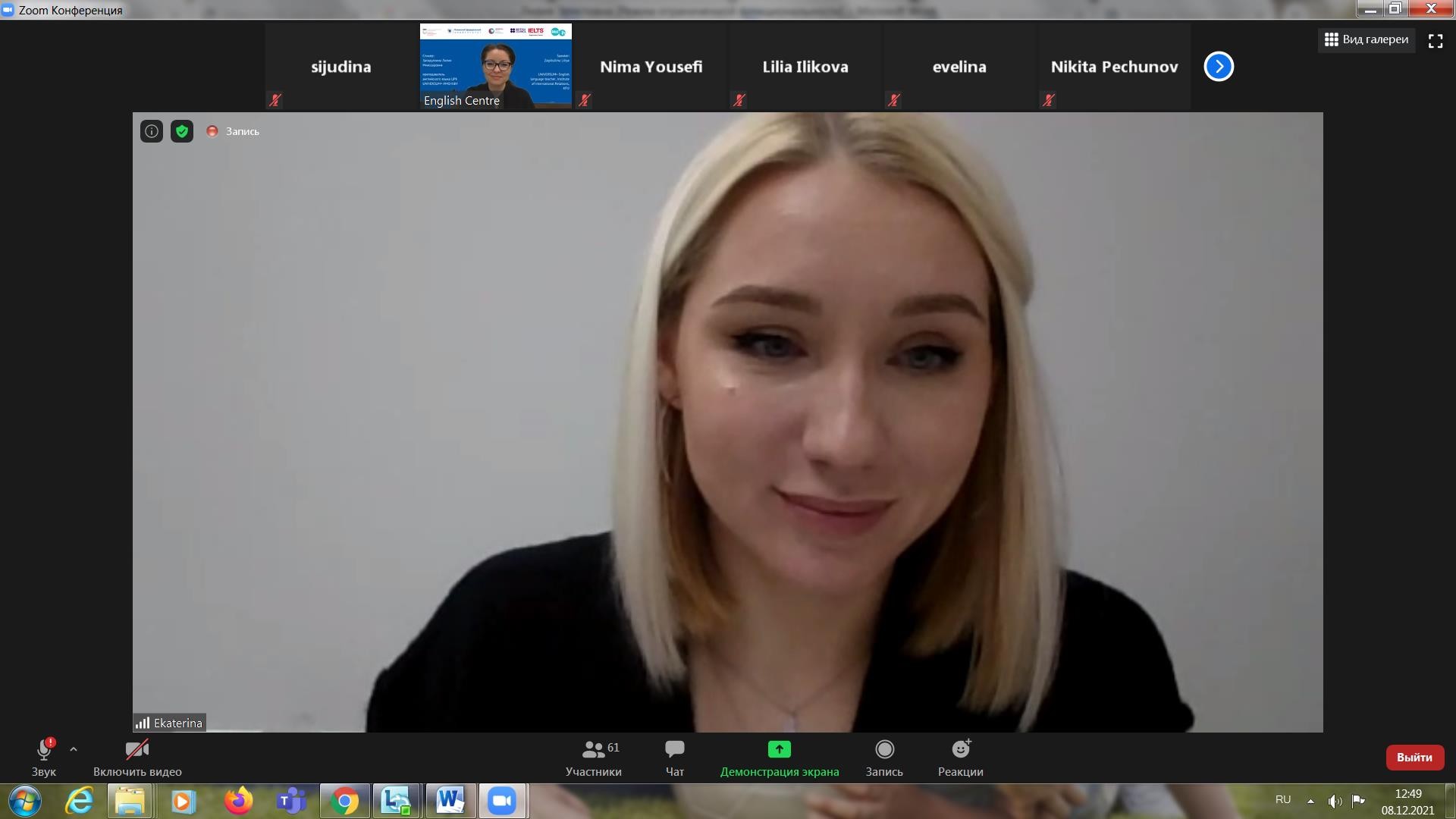Image resolution: width=1456 pixels, height=819 pixels.
Task: Switch to Вид галереи gallery view
Action: [1367, 39]
